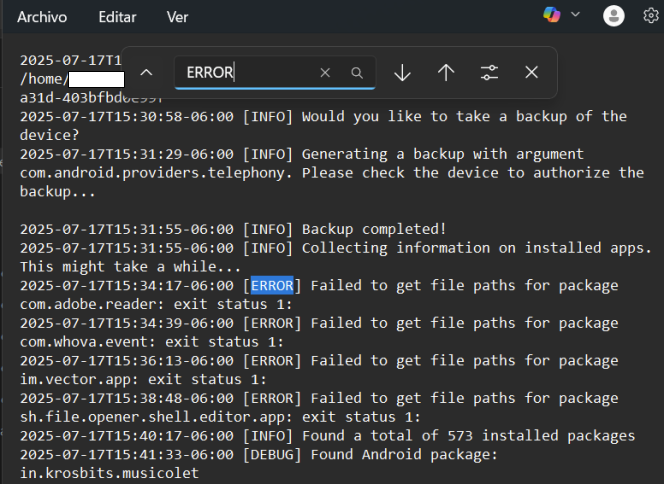The width and height of the screenshot is (664, 484).
Task: Open the Archivo menu
Action: 42,17
